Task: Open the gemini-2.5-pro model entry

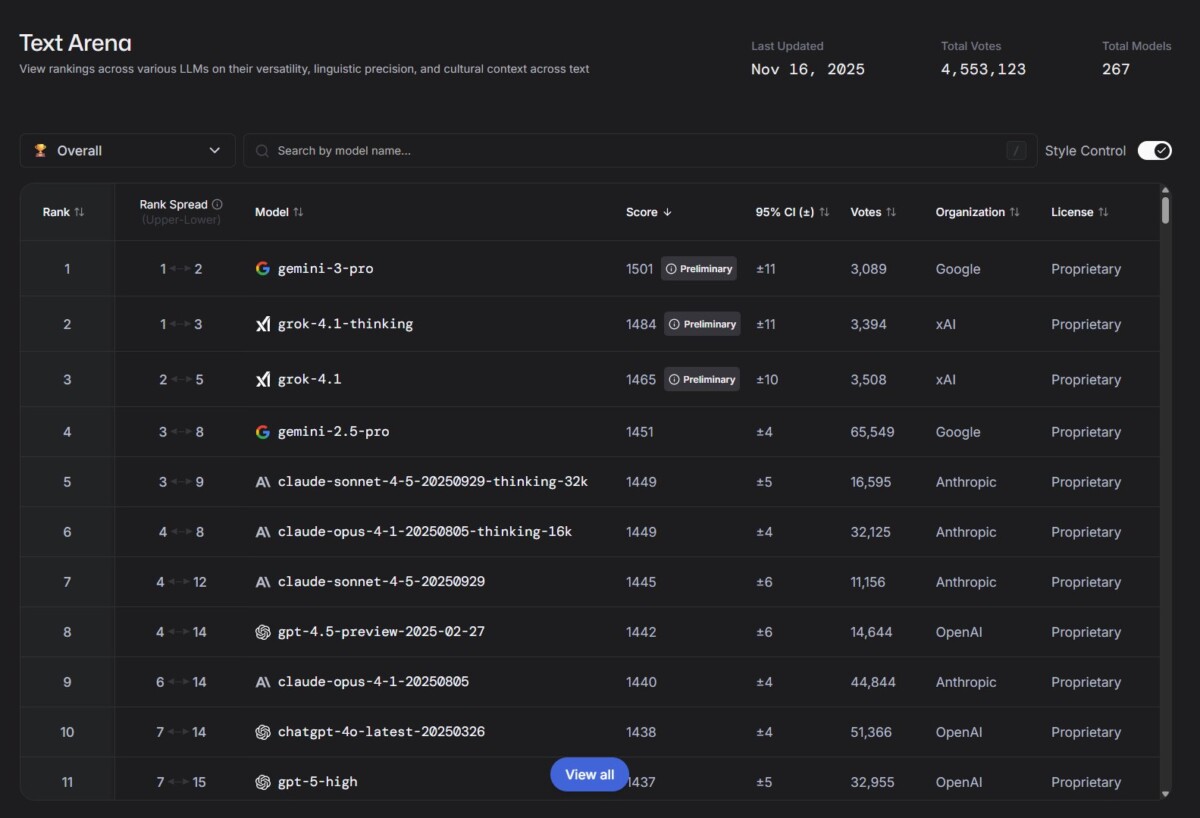Action: [x=333, y=432]
